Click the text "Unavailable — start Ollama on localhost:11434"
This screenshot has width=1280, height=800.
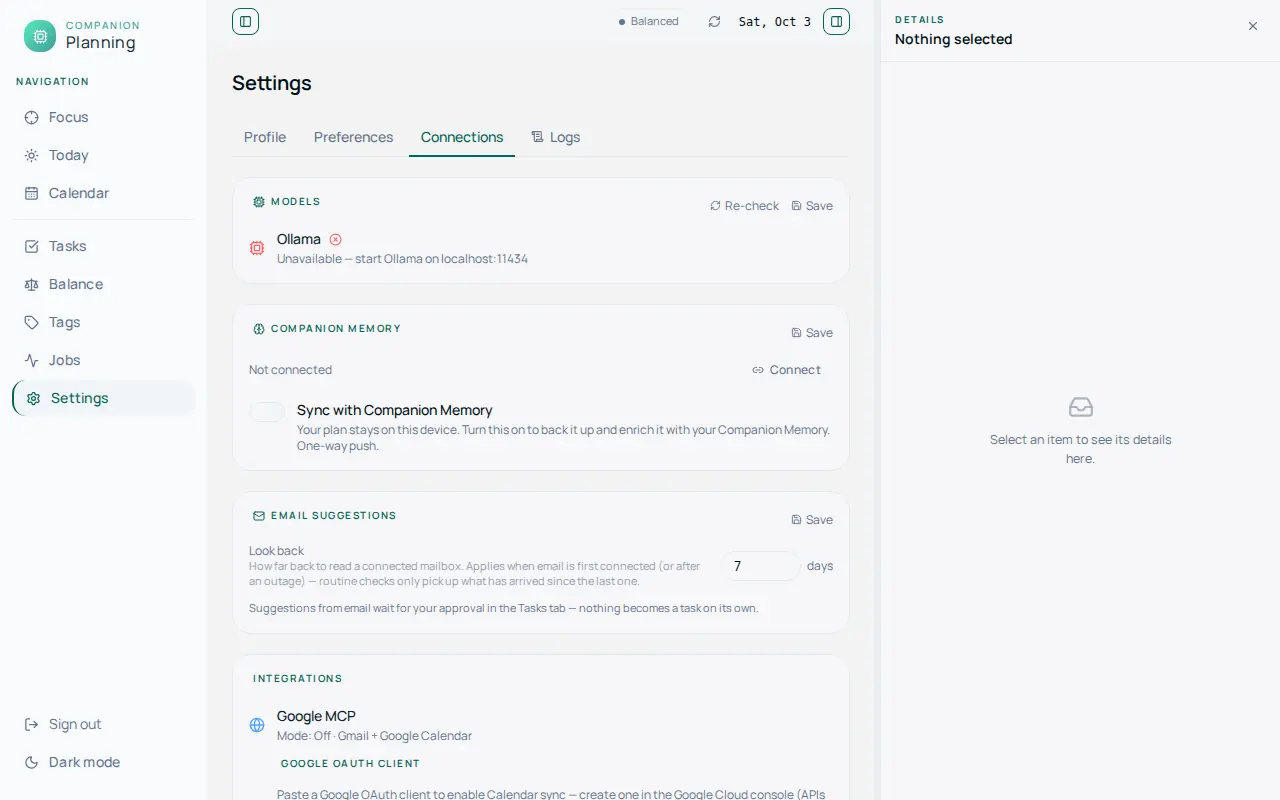402,259
